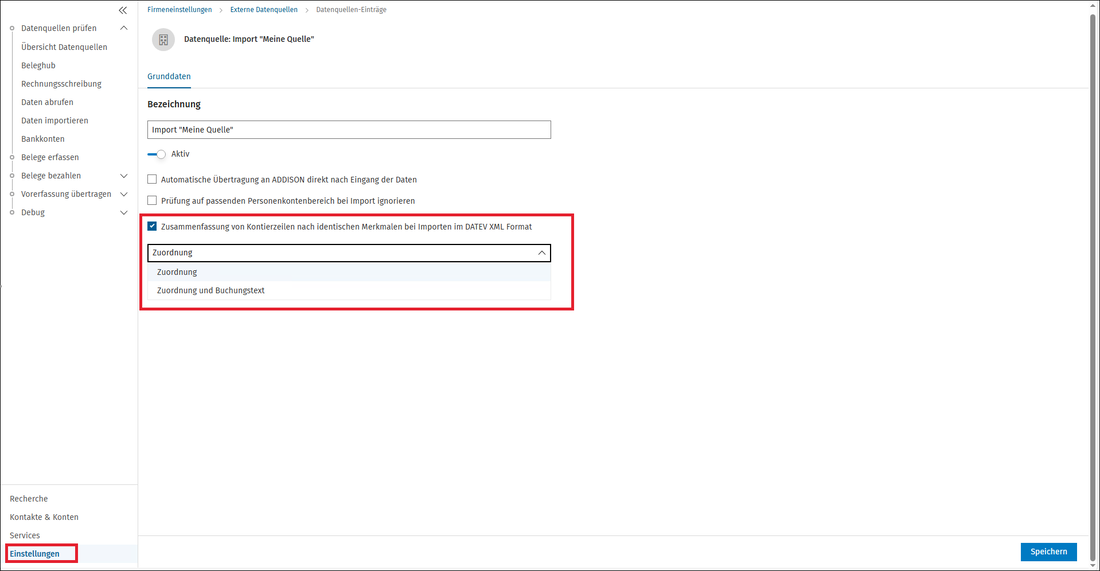Screen dimensions: 1100x571
Task: Collapse the Datenquellen prüfen section
Action: pos(123,28)
